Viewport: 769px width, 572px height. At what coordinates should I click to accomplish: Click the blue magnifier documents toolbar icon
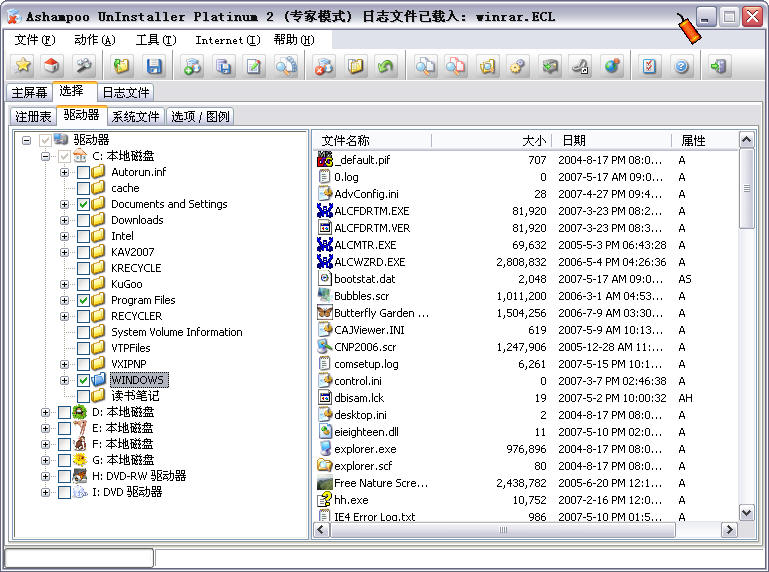click(425, 66)
